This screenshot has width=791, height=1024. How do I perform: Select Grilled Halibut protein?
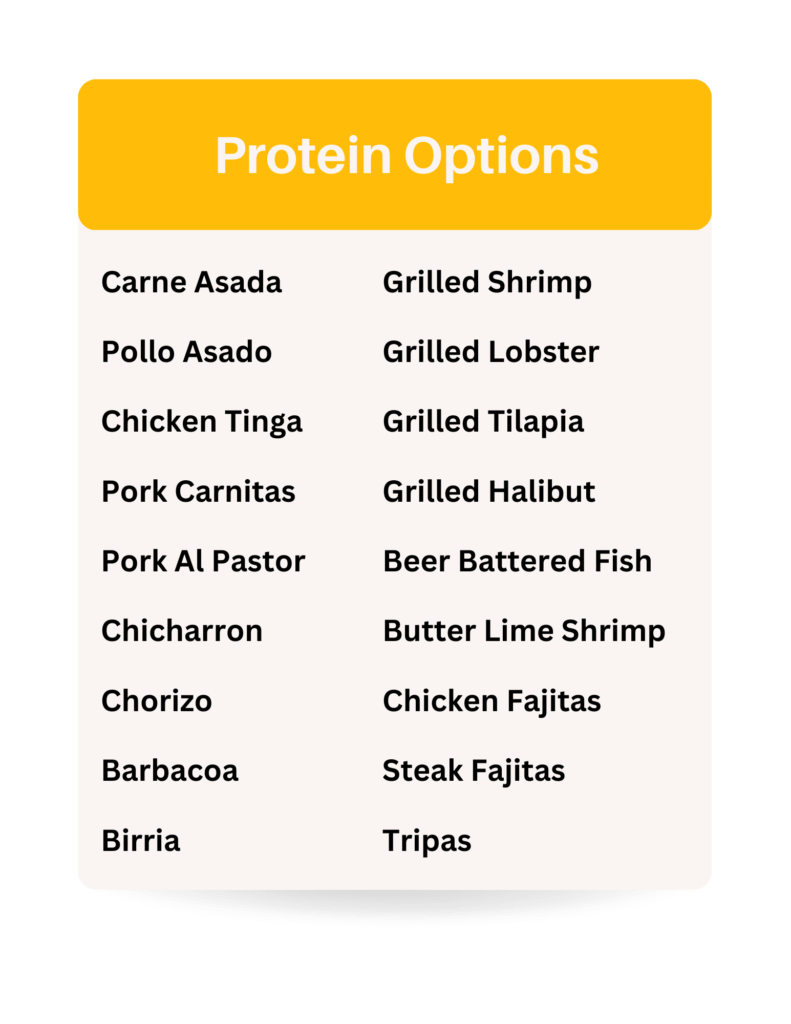click(x=489, y=492)
